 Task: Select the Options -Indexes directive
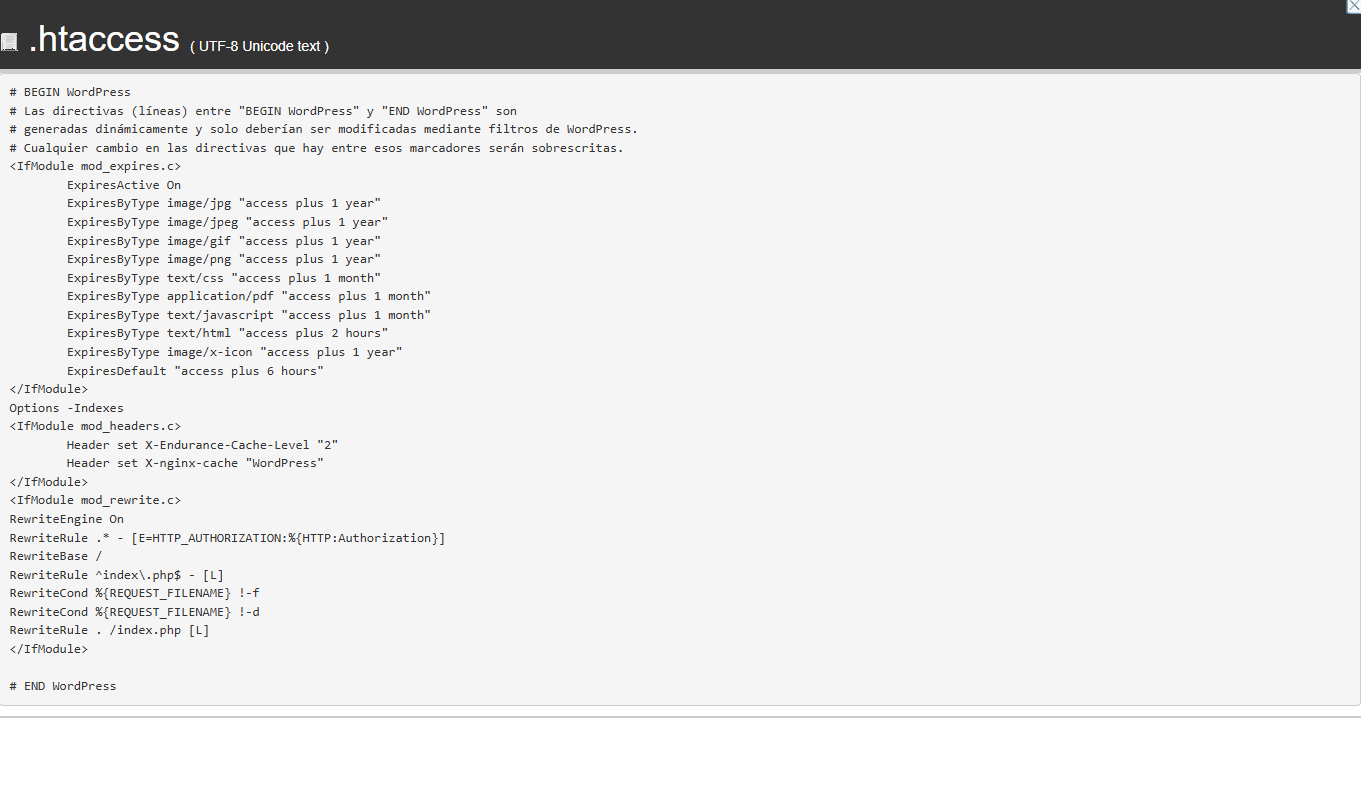(x=66, y=407)
